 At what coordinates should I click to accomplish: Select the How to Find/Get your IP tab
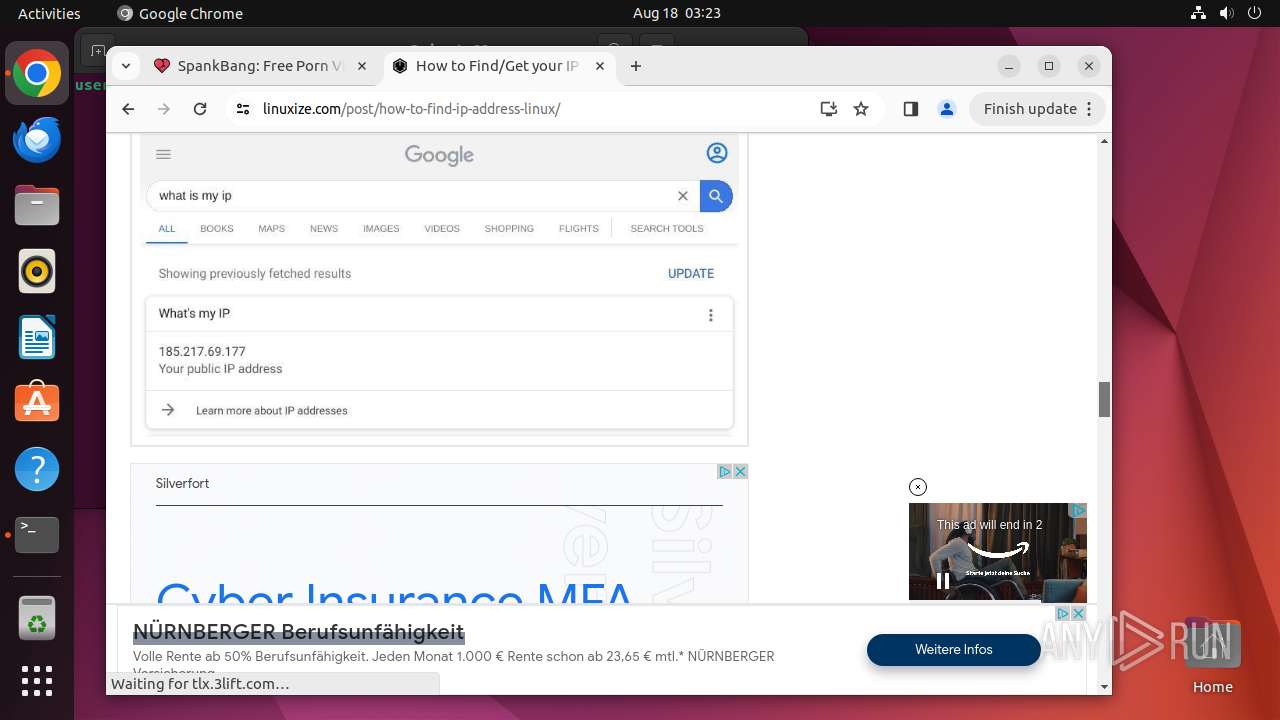[x=499, y=66]
